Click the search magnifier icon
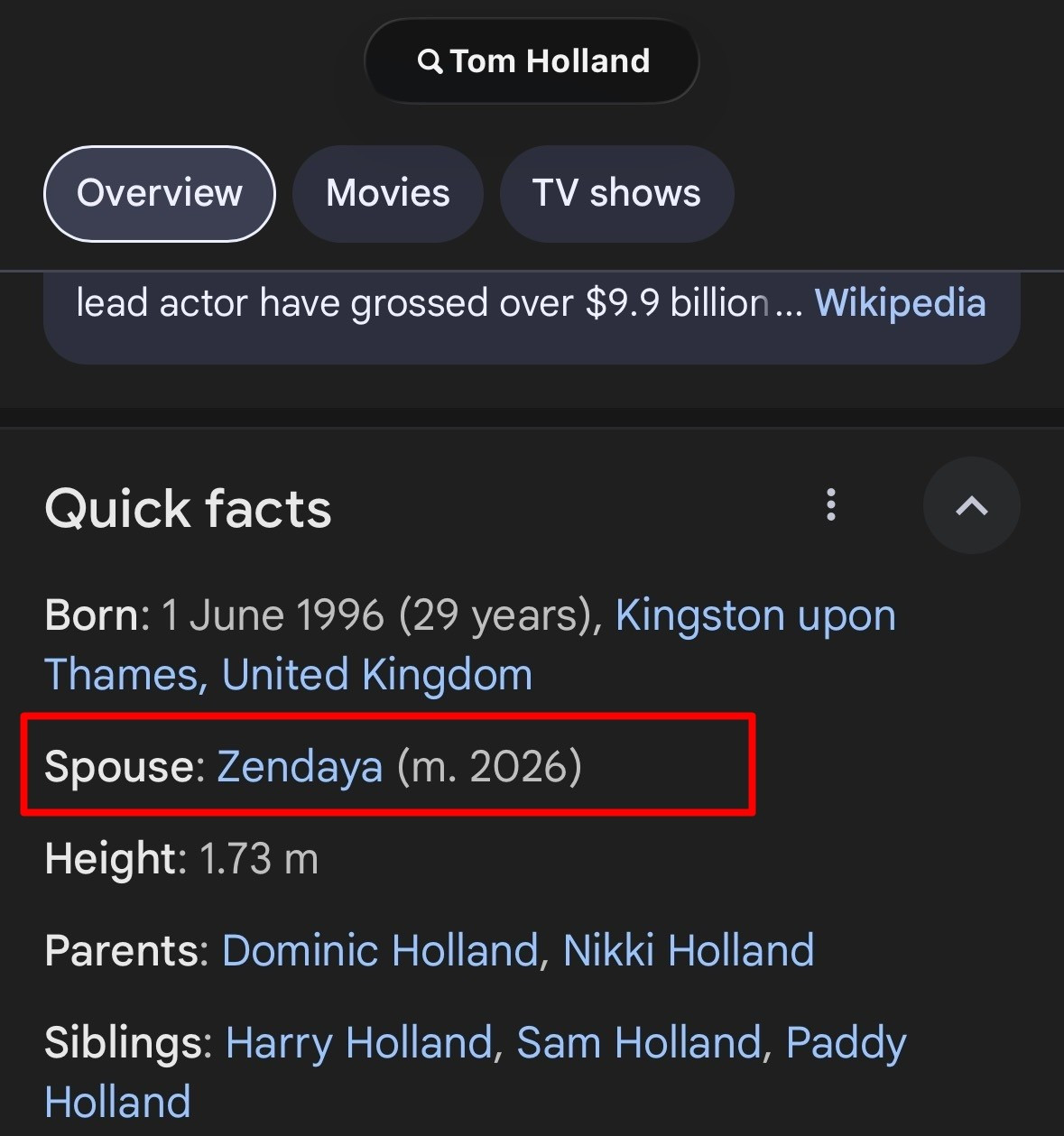Viewport: 1064px width, 1136px height. tap(430, 61)
